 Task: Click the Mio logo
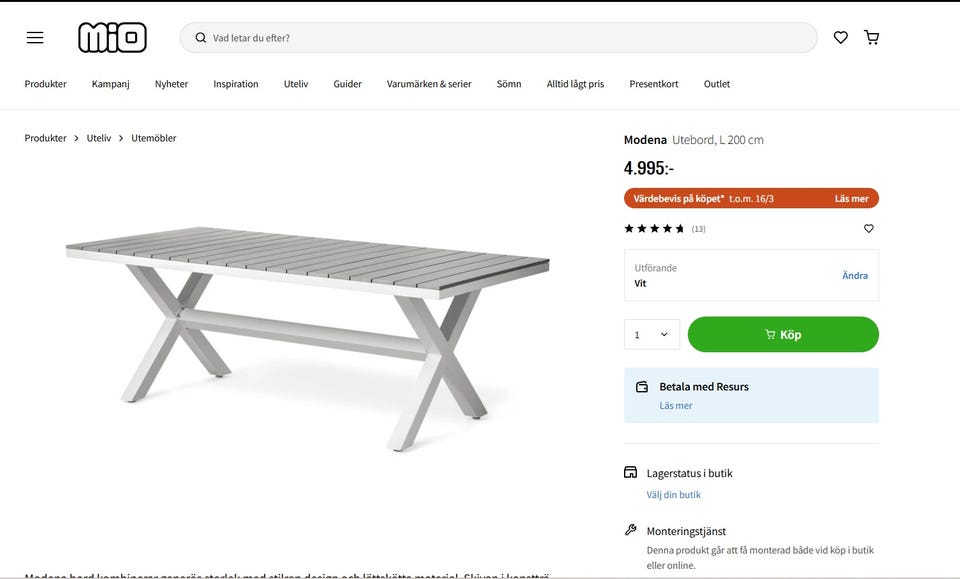pos(113,37)
